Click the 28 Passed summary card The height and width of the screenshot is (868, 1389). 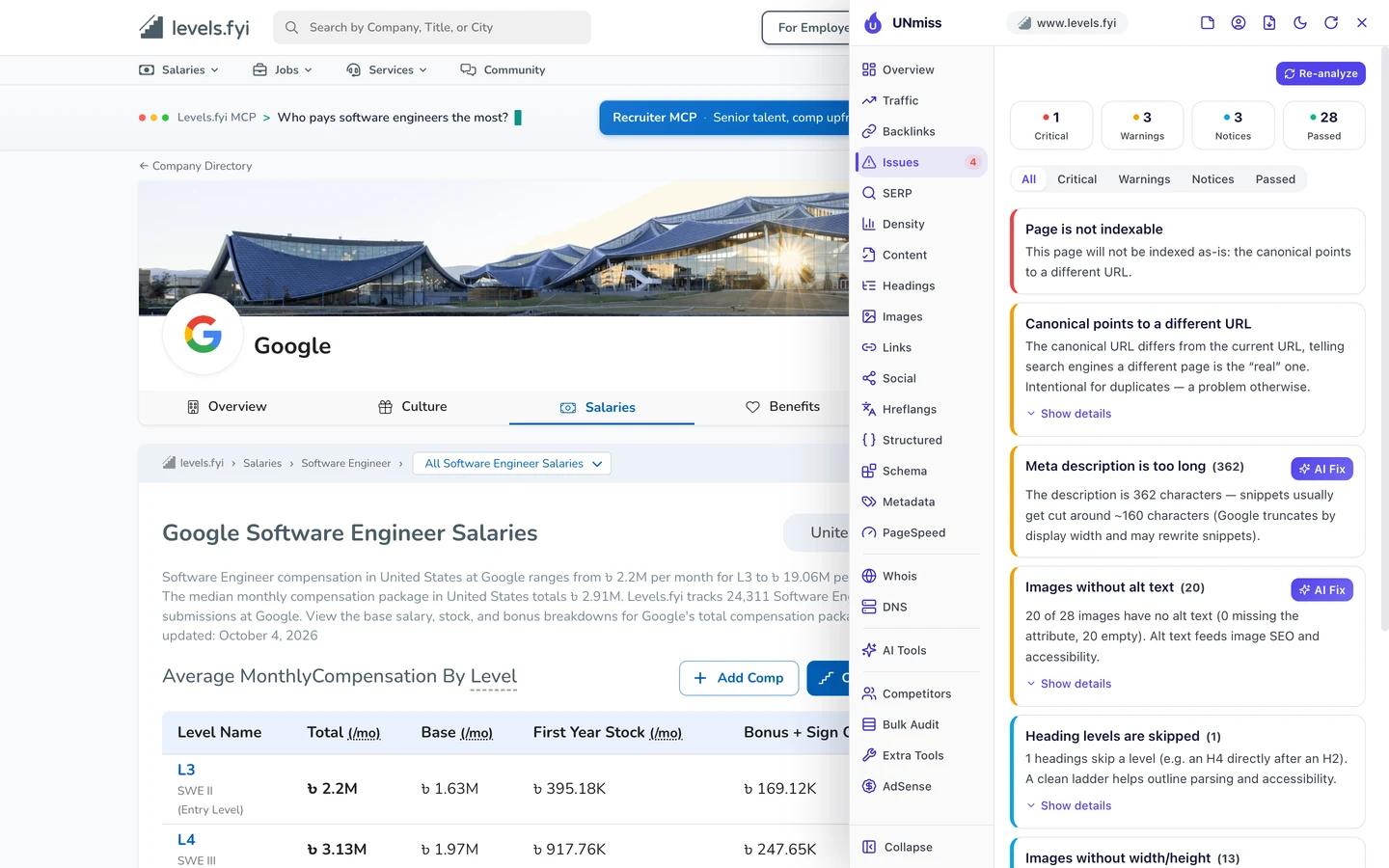tap(1324, 125)
